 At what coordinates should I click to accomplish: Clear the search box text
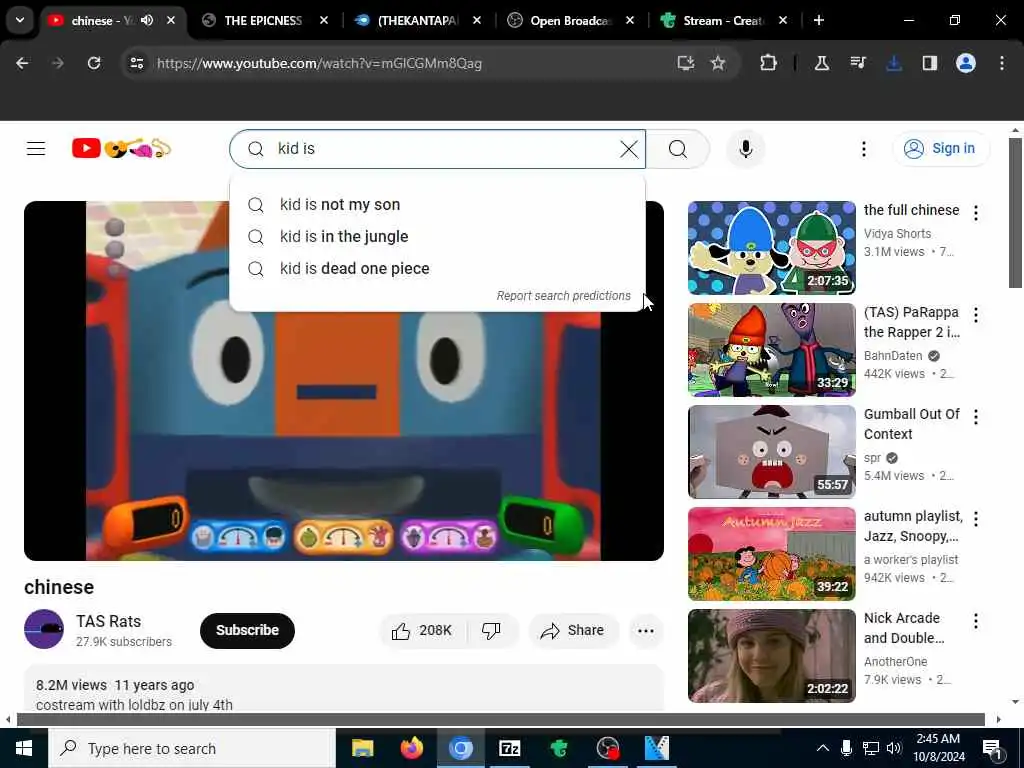point(629,149)
